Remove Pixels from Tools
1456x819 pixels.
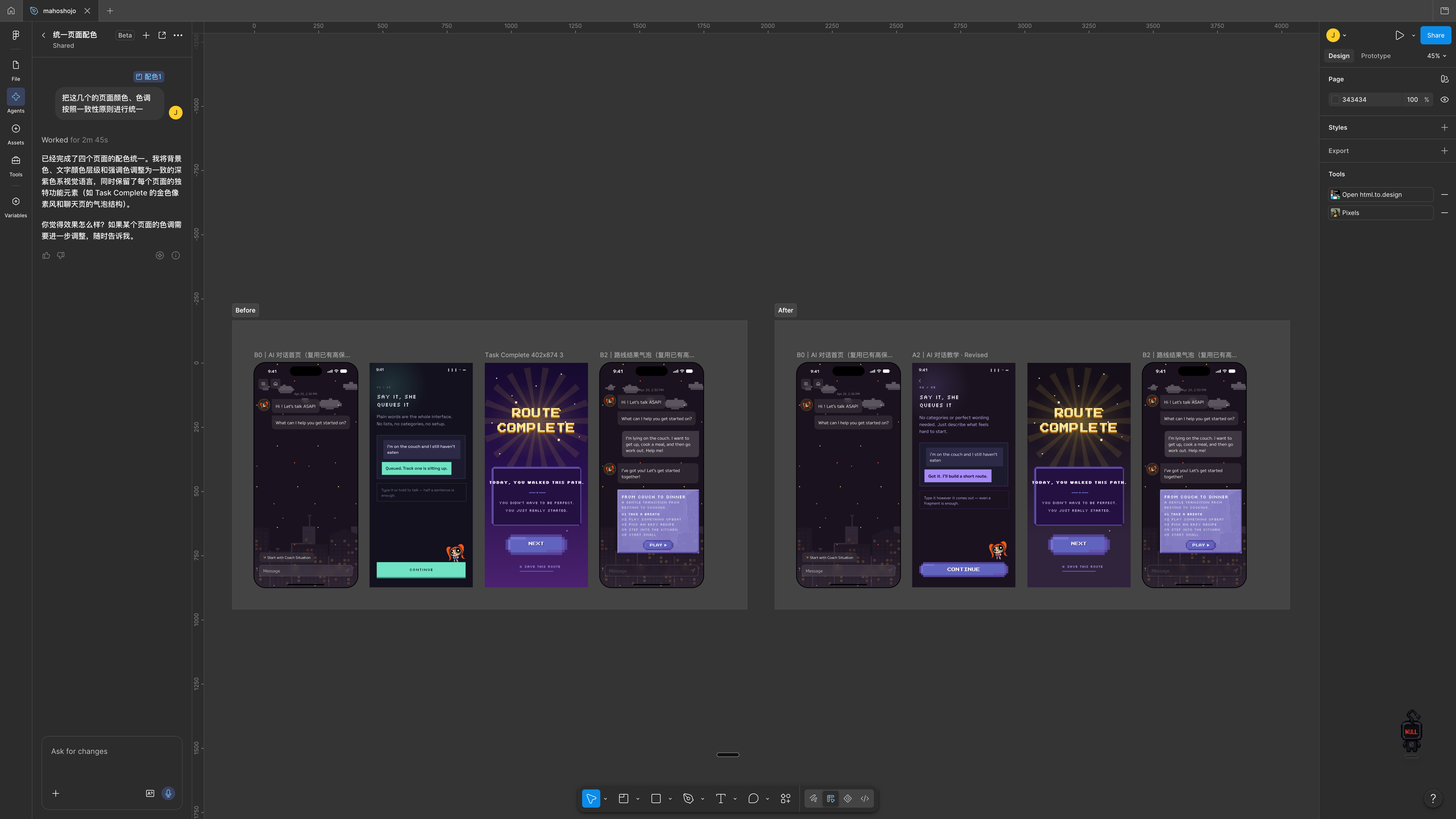tap(1444, 212)
